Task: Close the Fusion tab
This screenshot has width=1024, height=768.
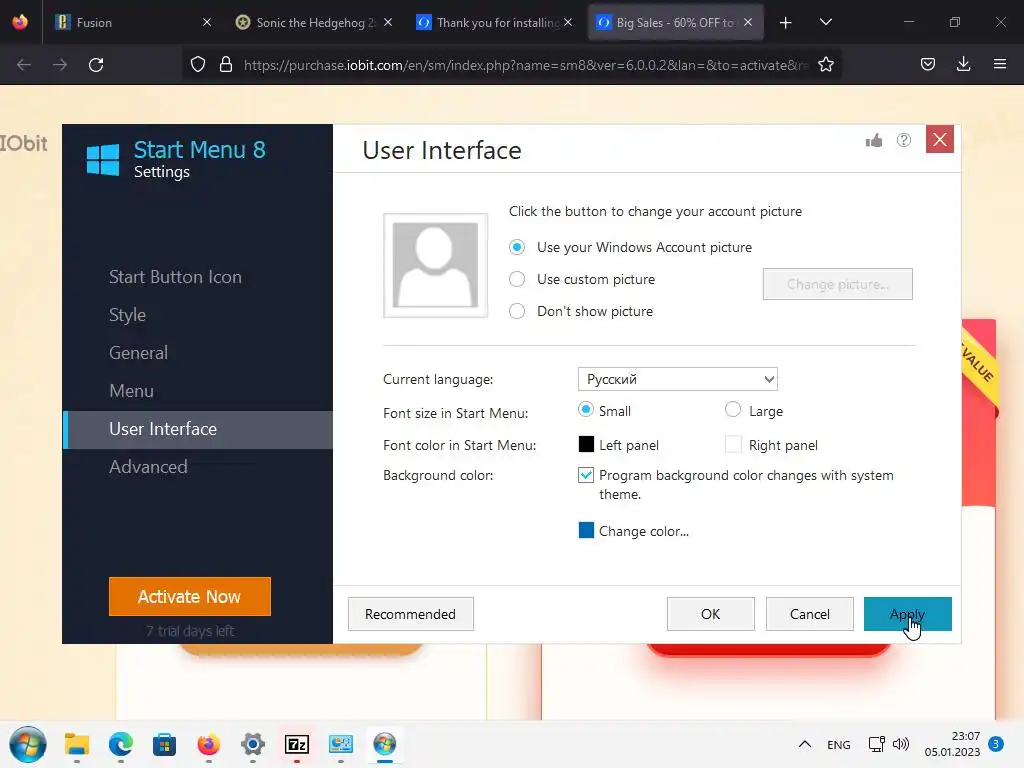Action: point(207,22)
